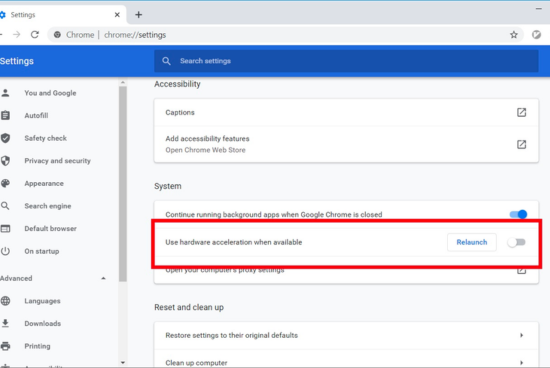The width and height of the screenshot is (550, 368).
Task: Open the Captions row
Action: (x=346, y=112)
